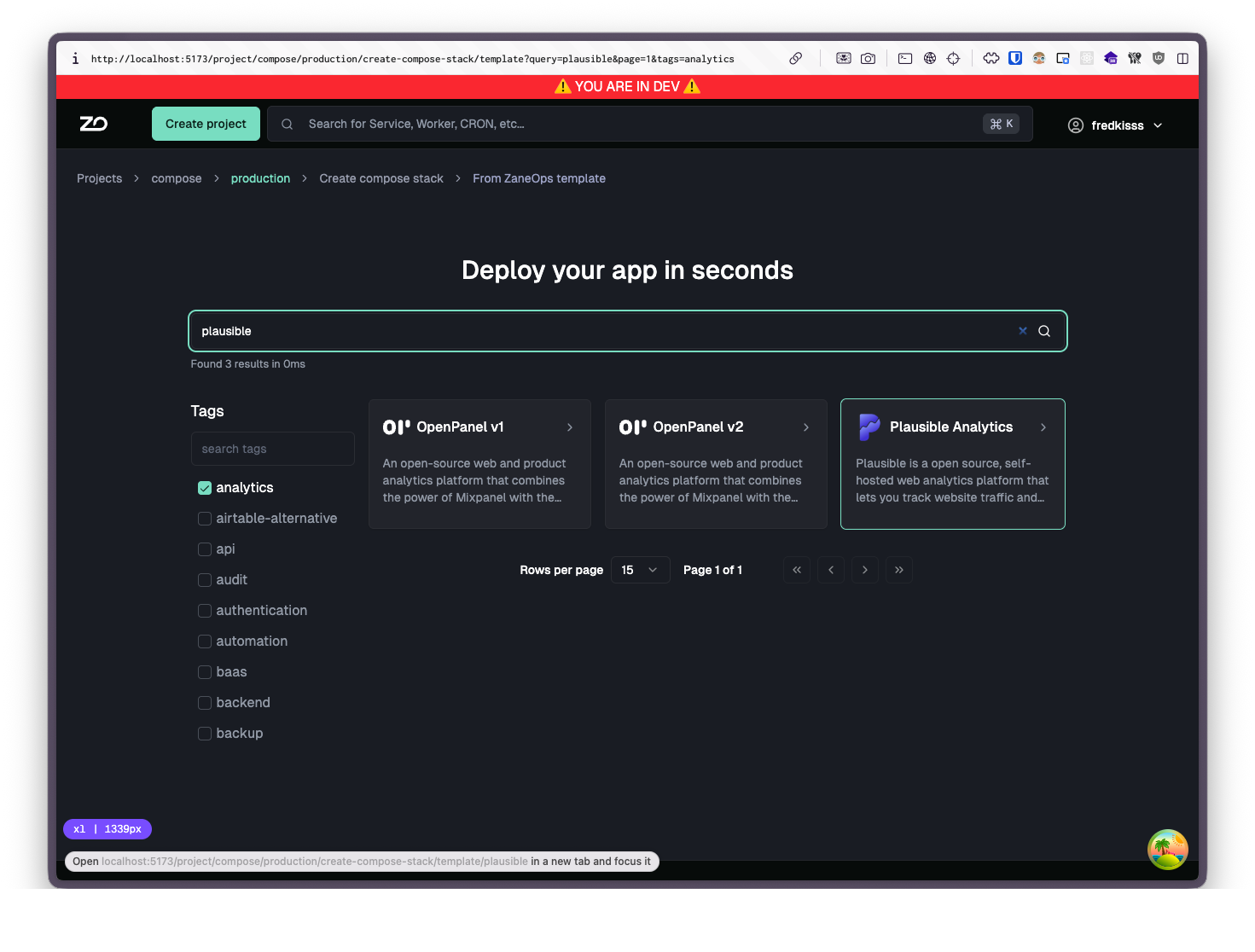Image resolution: width=1255 pixels, height=952 pixels.
Task: Clear the plausible search query
Action: 1023,331
